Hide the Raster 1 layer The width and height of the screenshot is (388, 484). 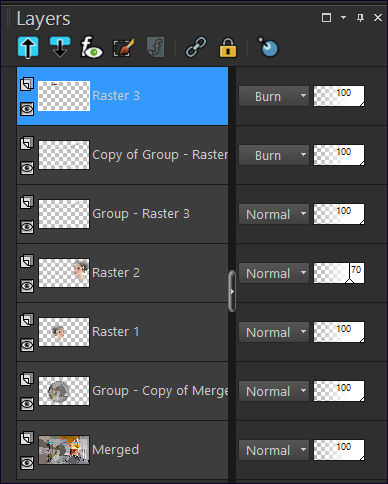point(27,345)
